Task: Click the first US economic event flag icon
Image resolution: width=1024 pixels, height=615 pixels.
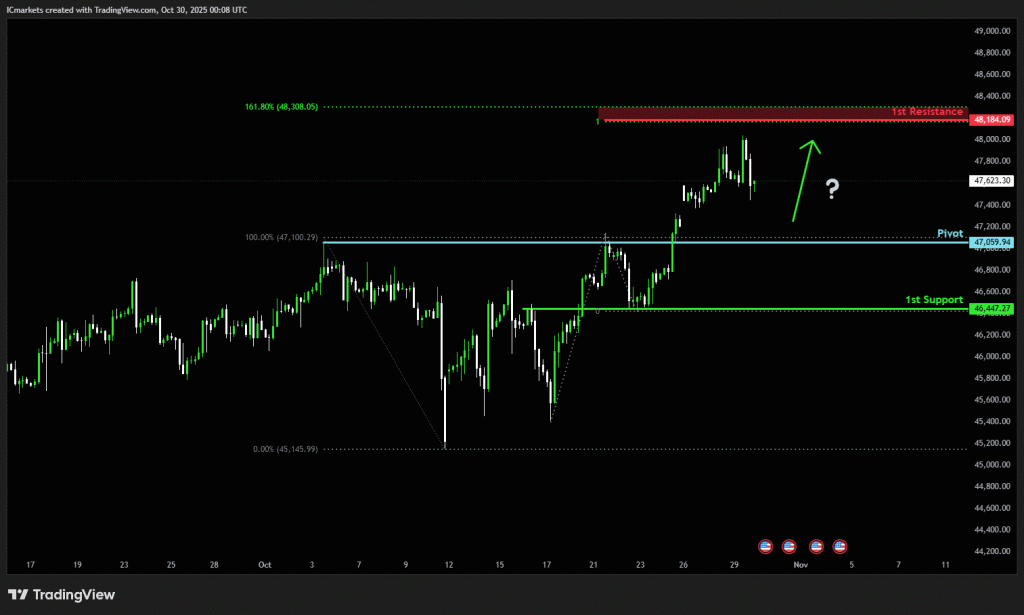Action: pos(766,546)
